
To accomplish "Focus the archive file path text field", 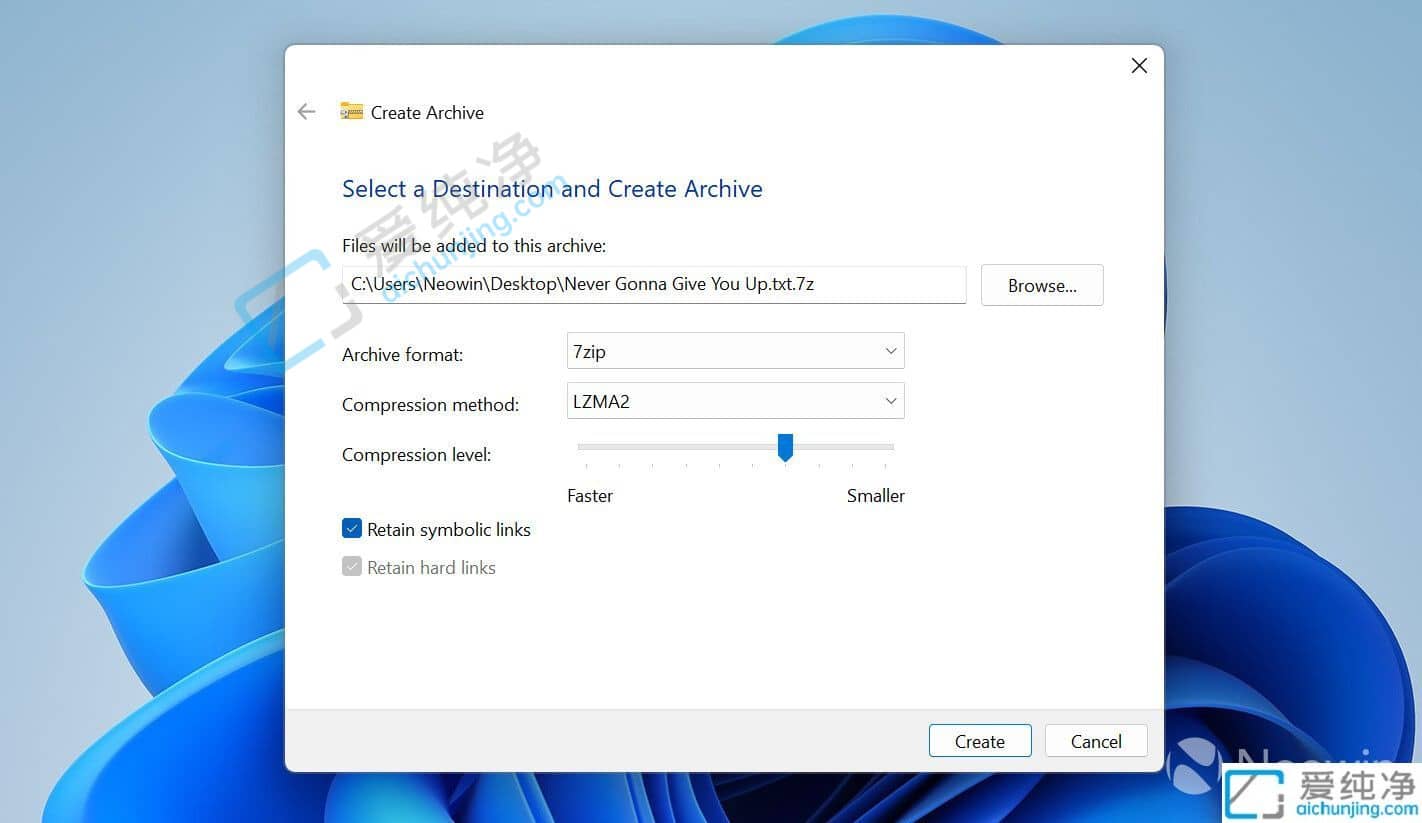I will tap(653, 284).
